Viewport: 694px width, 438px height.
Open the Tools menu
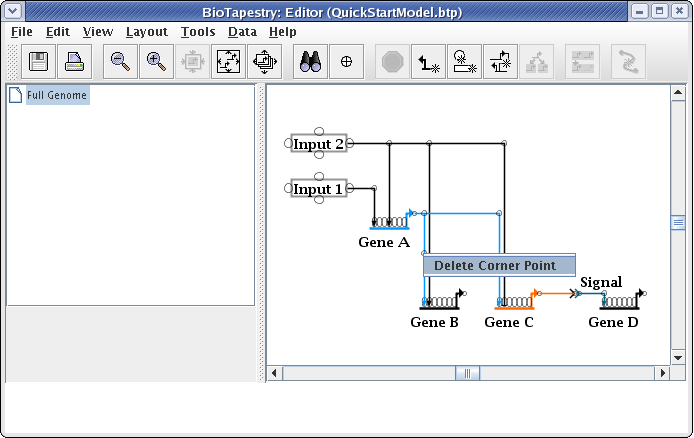198,31
